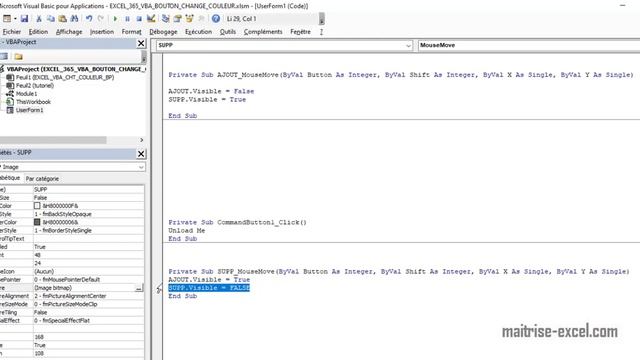
Task: Open the Exécution menu
Action: [x=198, y=32]
